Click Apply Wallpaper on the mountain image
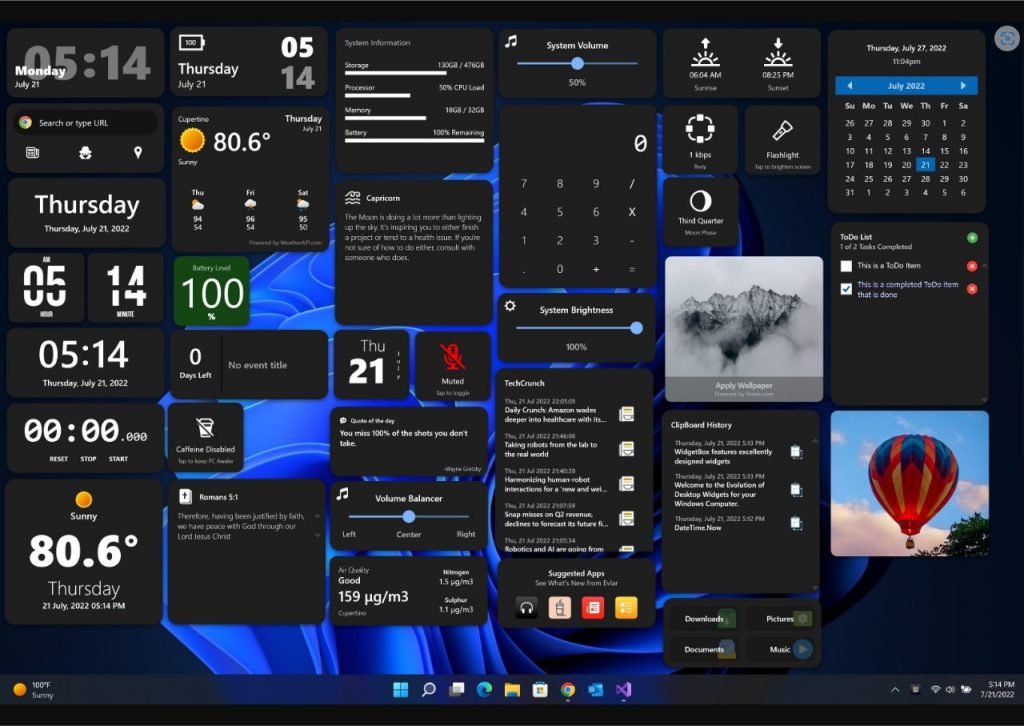 pos(744,385)
